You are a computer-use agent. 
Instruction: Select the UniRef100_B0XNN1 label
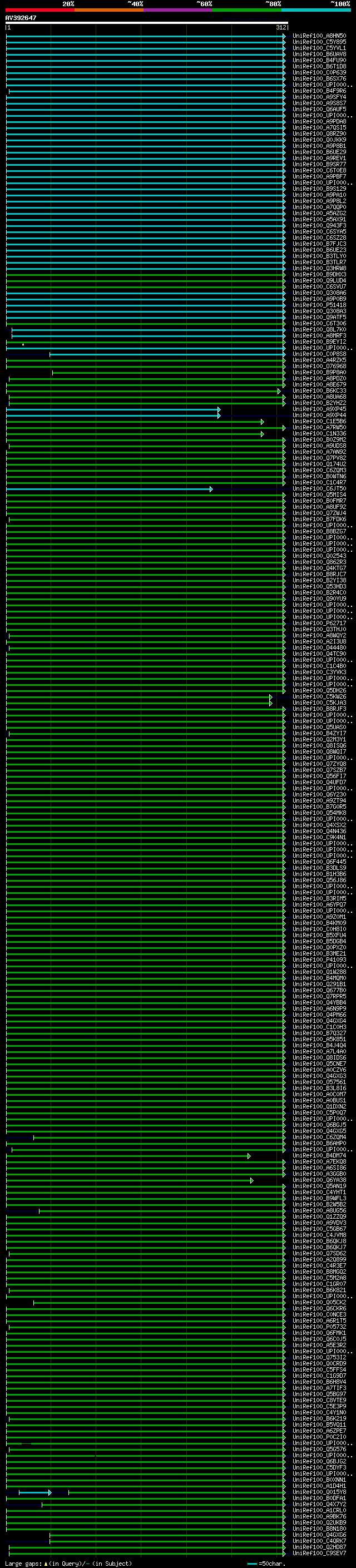pos(319,1480)
